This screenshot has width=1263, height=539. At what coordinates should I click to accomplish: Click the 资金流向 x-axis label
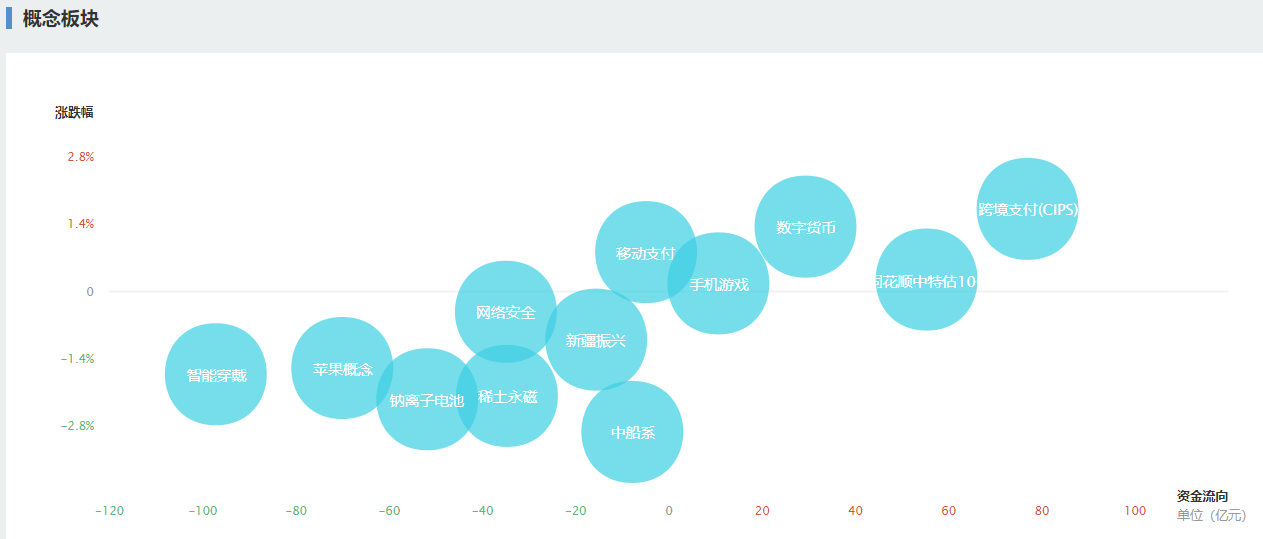(x=1202, y=496)
